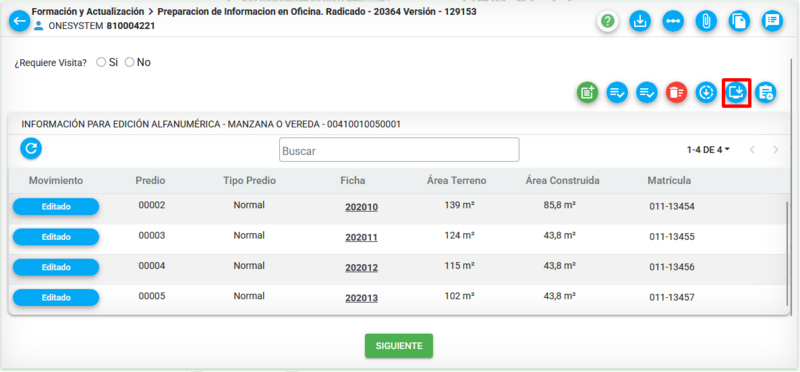Click the red-highlighted download icon
The height and width of the screenshot is (372, 800).
point(736,92)
